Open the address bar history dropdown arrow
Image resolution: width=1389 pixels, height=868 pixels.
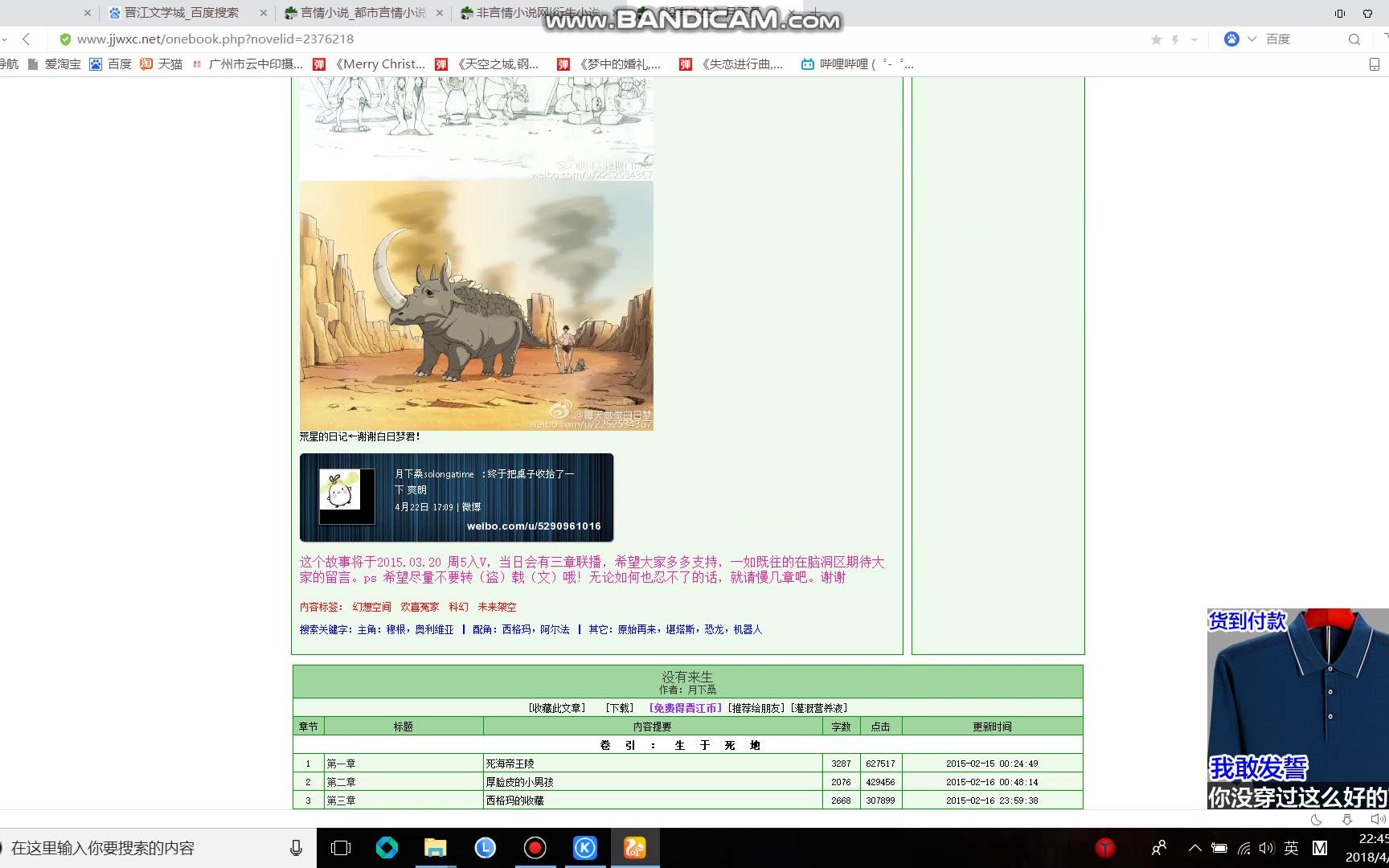pyautogui.click(x=1194, y=39)
